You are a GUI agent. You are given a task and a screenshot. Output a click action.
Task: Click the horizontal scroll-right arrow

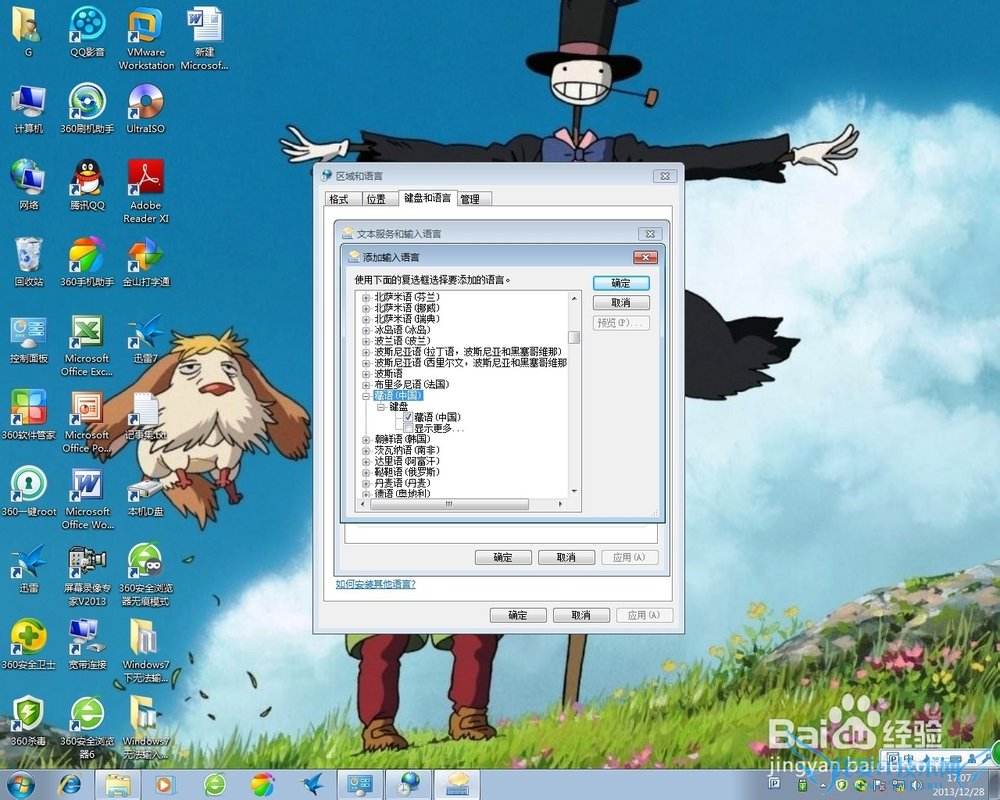pos(561,504)
